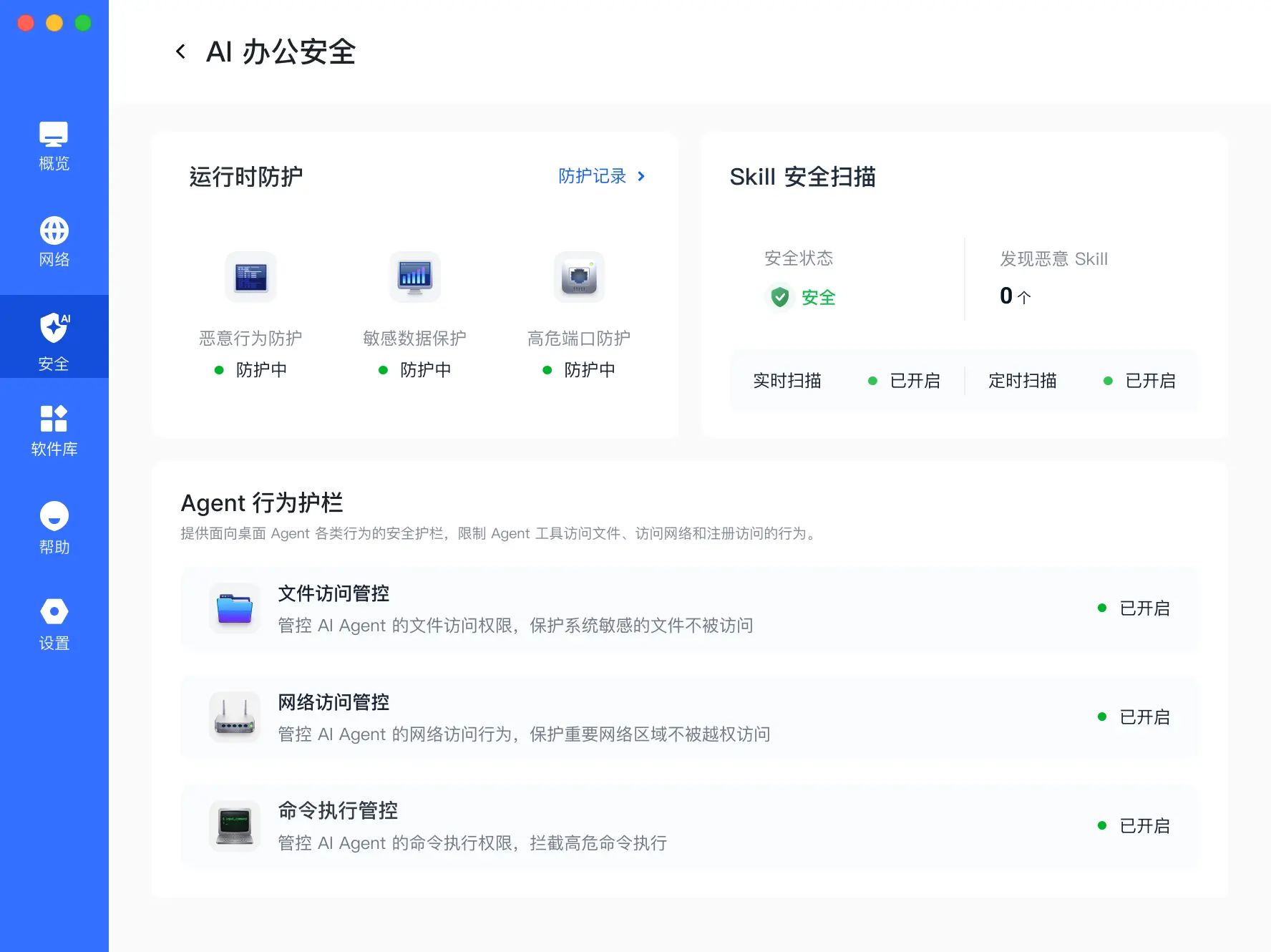
Task: Expand 防护记录 chevron arrow
Action: tap(641, 176)
